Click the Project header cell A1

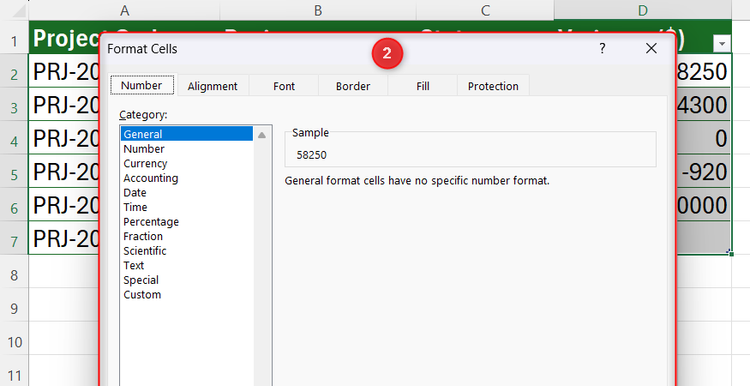[64, 38]
